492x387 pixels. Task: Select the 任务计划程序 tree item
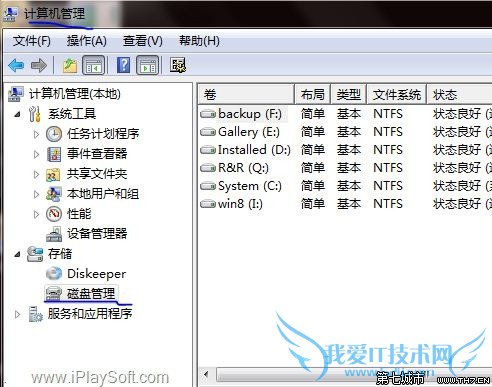click(x=103, y=134)
